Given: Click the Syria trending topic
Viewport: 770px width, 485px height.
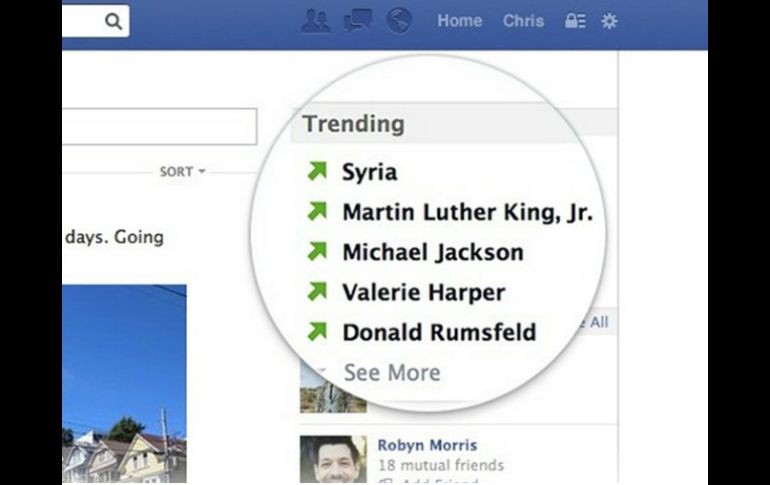Looking at the screenshot, I should point(369,172).
